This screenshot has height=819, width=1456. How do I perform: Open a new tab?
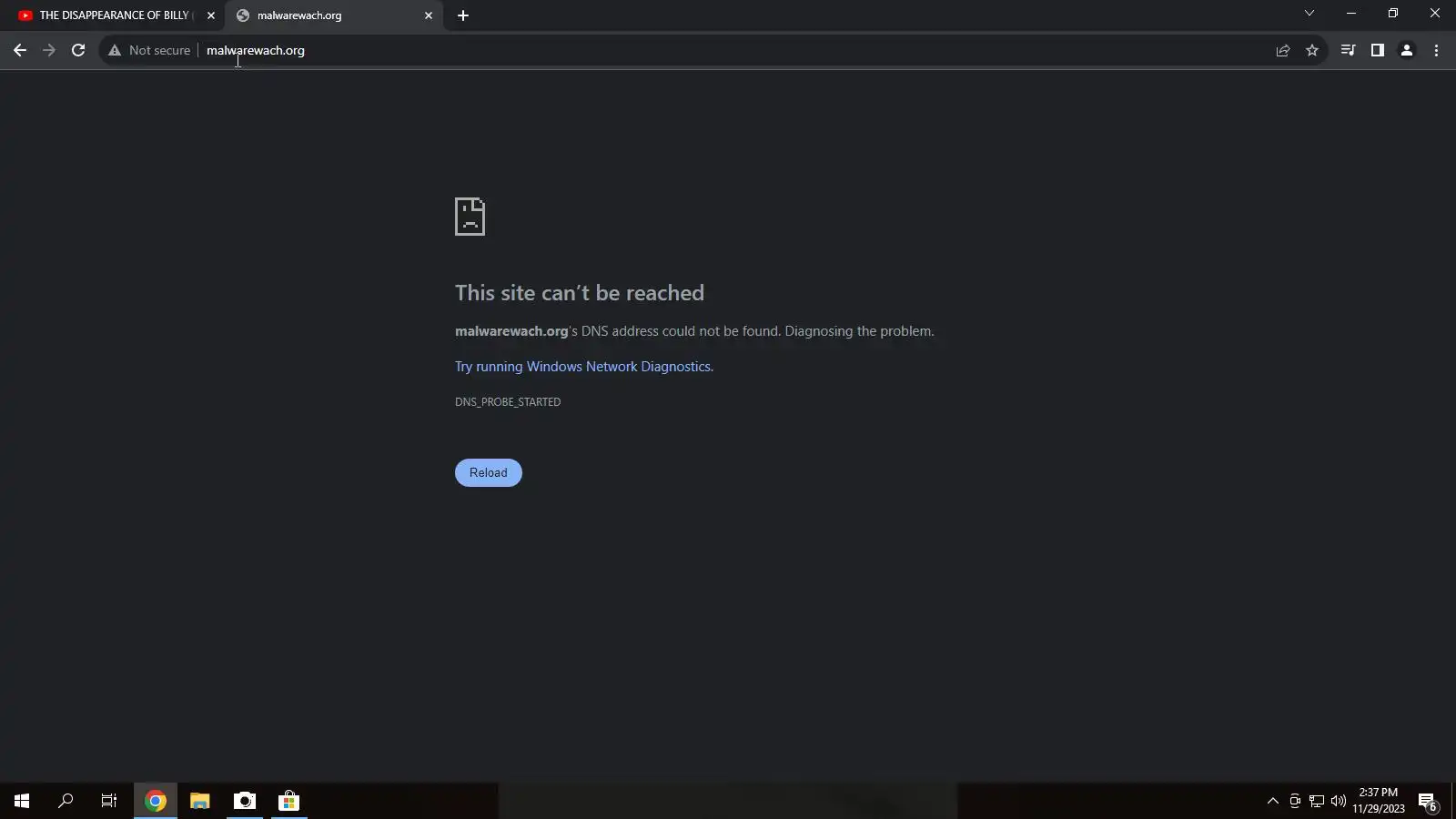tap(463, 15)
